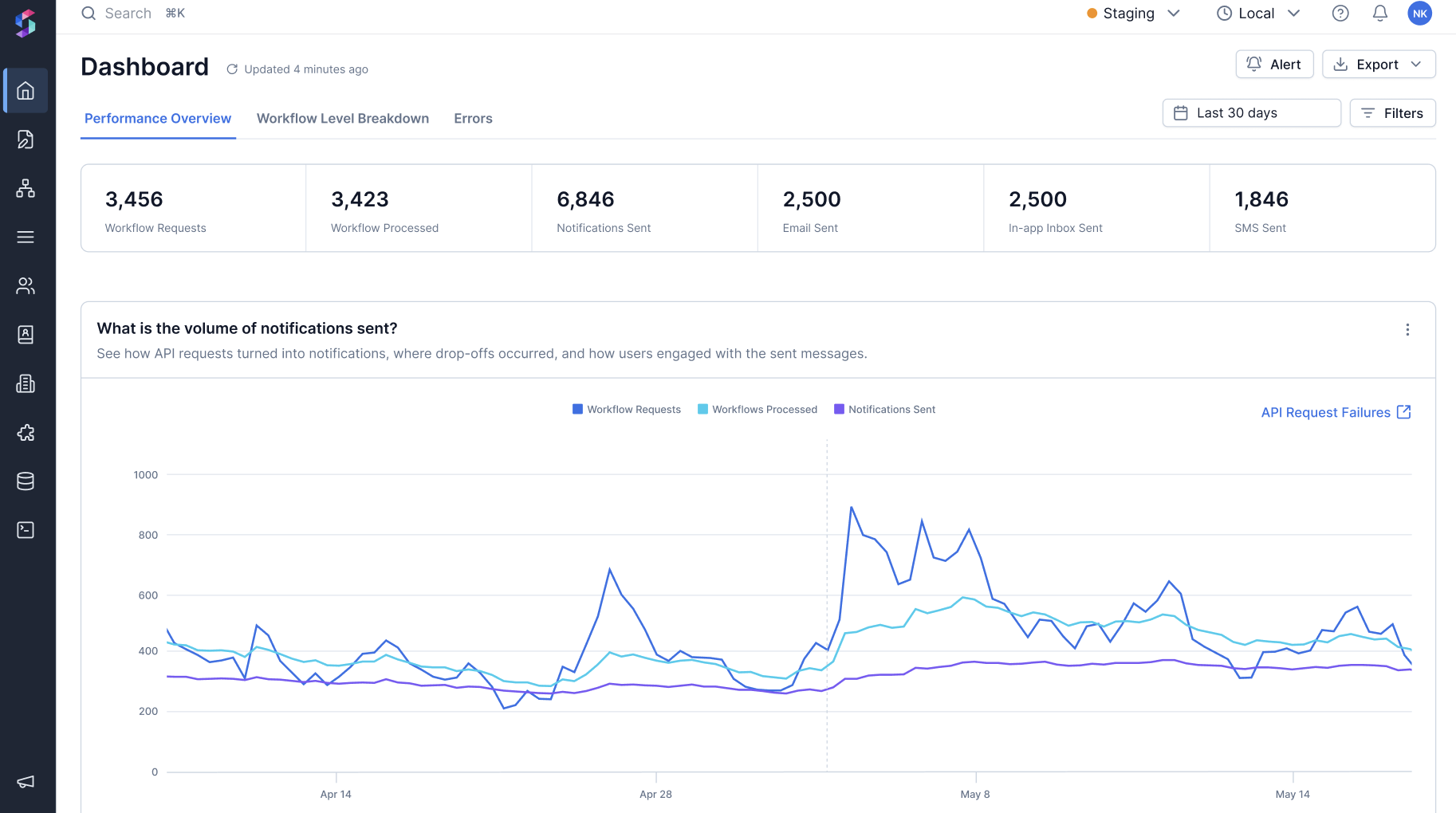Click the Last 30 days date range picker

(1251, 113)
